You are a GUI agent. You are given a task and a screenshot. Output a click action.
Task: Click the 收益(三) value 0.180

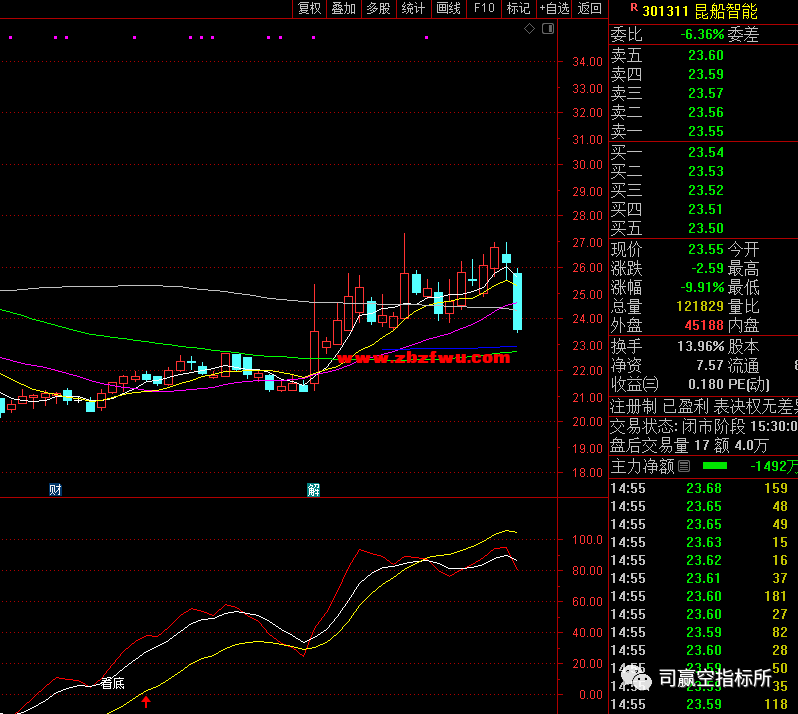coord(705,384)
